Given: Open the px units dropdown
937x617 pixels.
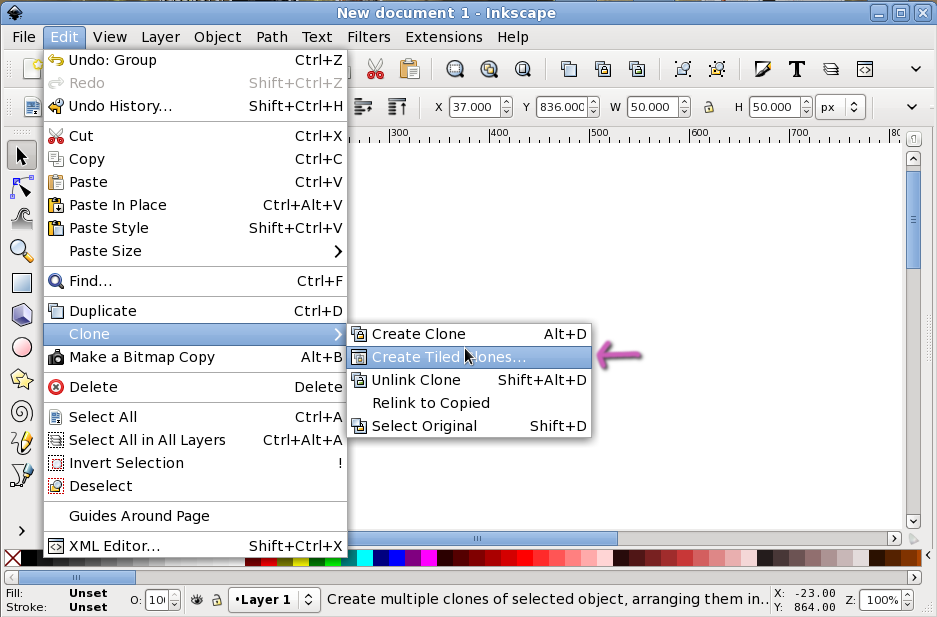Looking at the screenshot, I should 840,108.
